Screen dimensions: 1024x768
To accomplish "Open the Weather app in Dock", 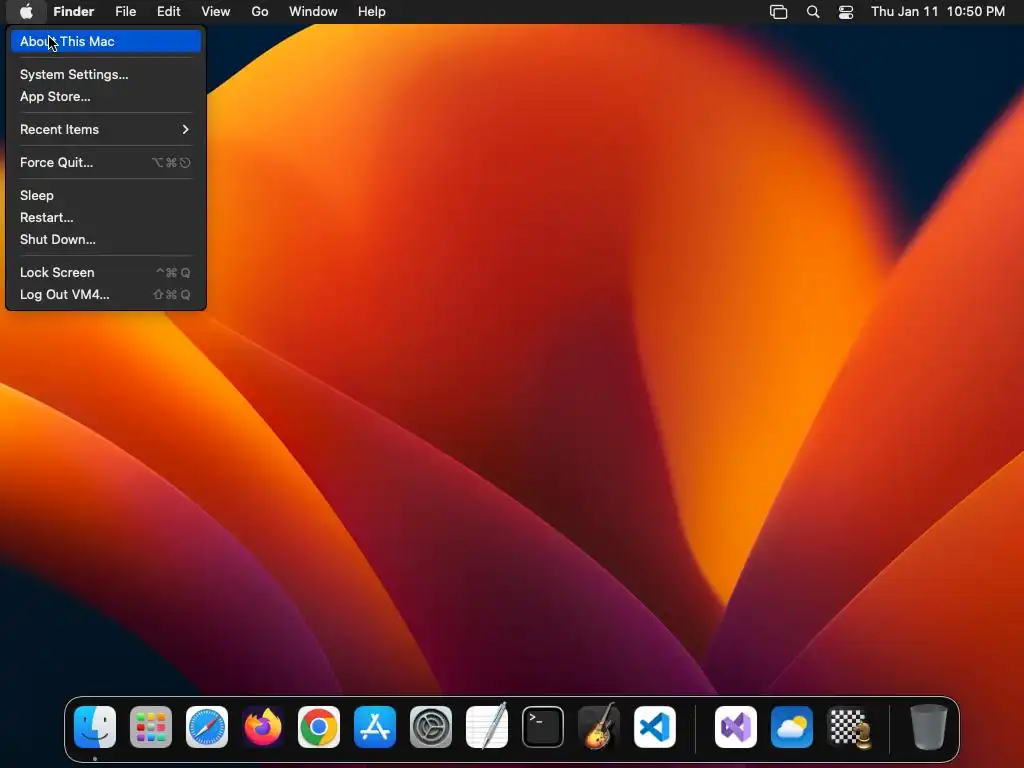I will pyautogui.click(x=792, y=727).
